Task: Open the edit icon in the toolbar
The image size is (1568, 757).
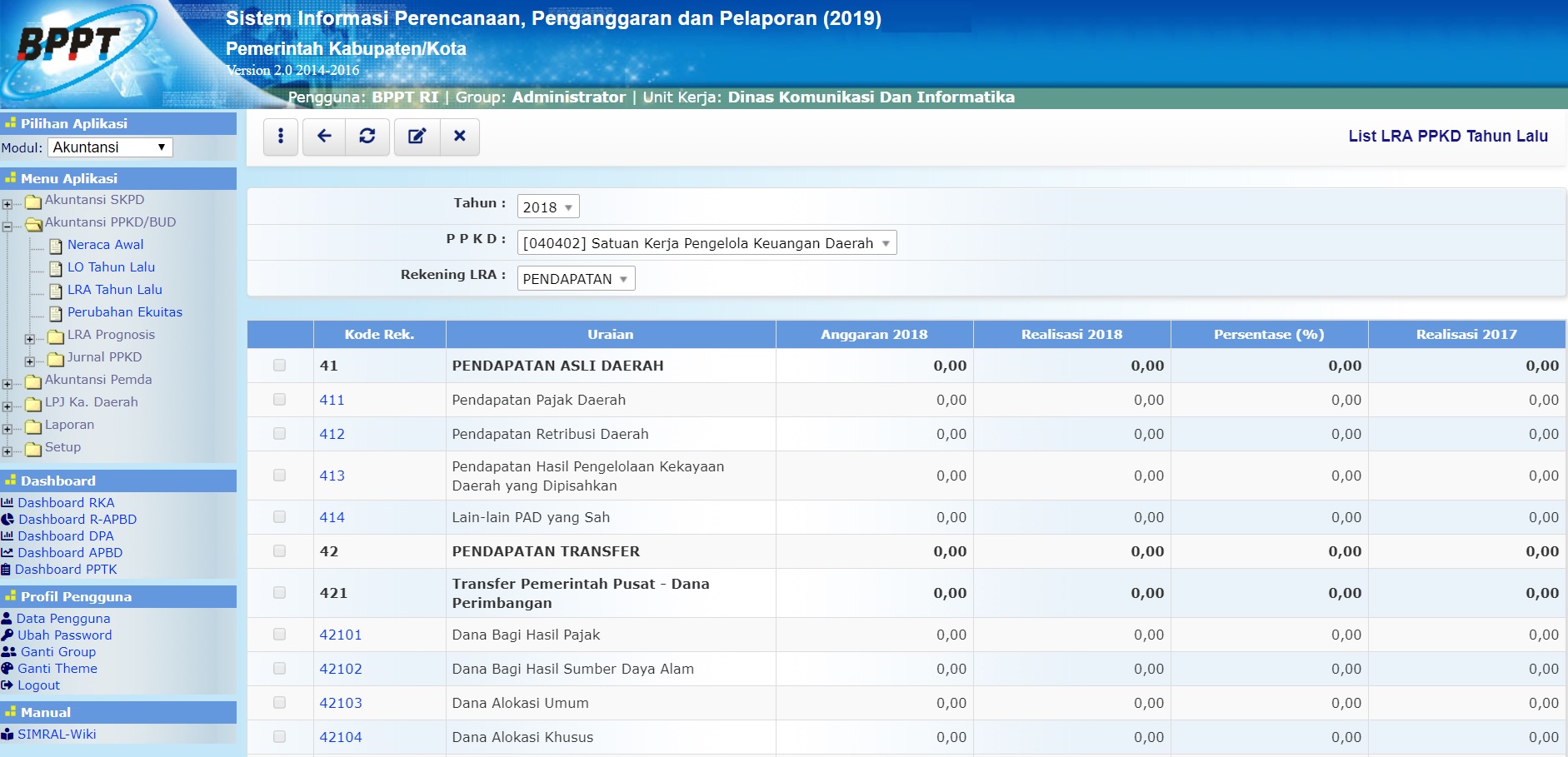Action: click(415, 136)
